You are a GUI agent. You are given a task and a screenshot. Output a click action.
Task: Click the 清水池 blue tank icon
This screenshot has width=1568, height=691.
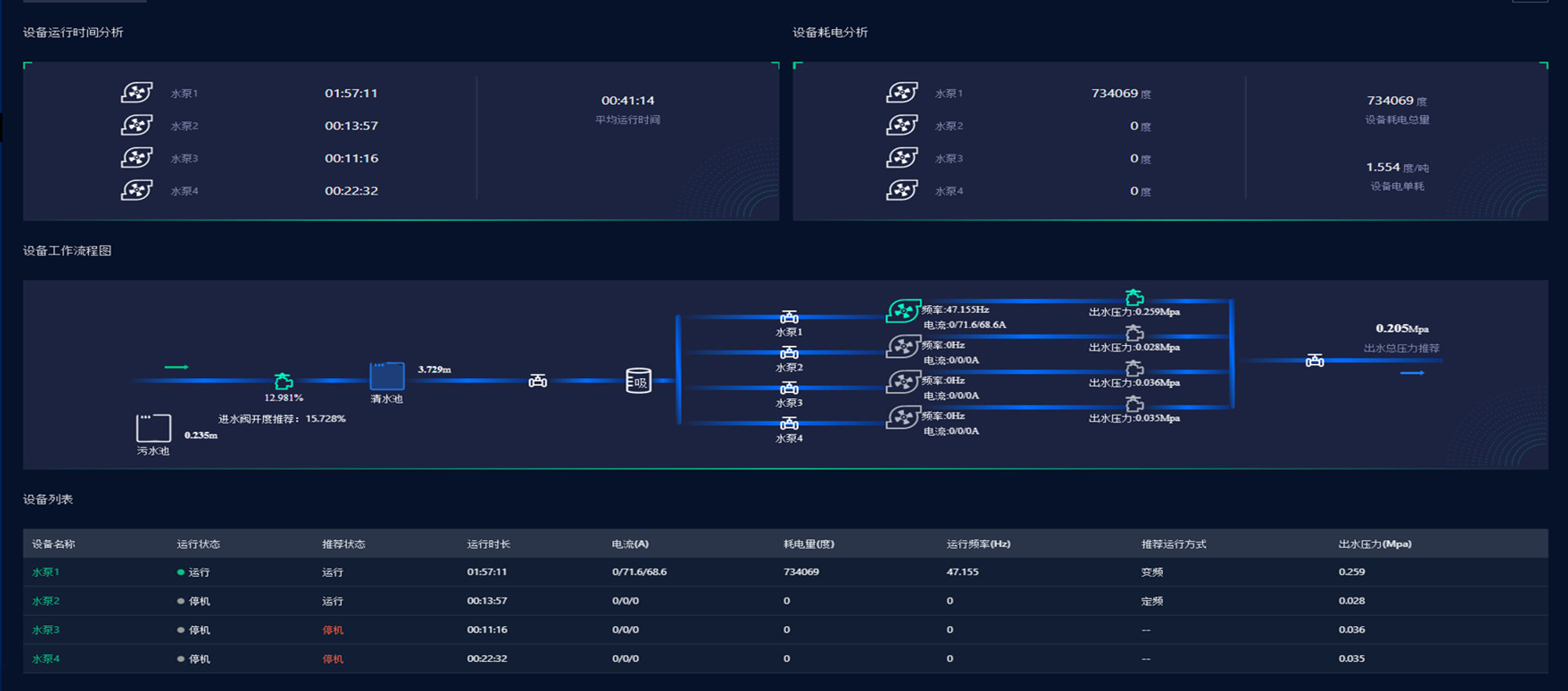click(387, 376)
